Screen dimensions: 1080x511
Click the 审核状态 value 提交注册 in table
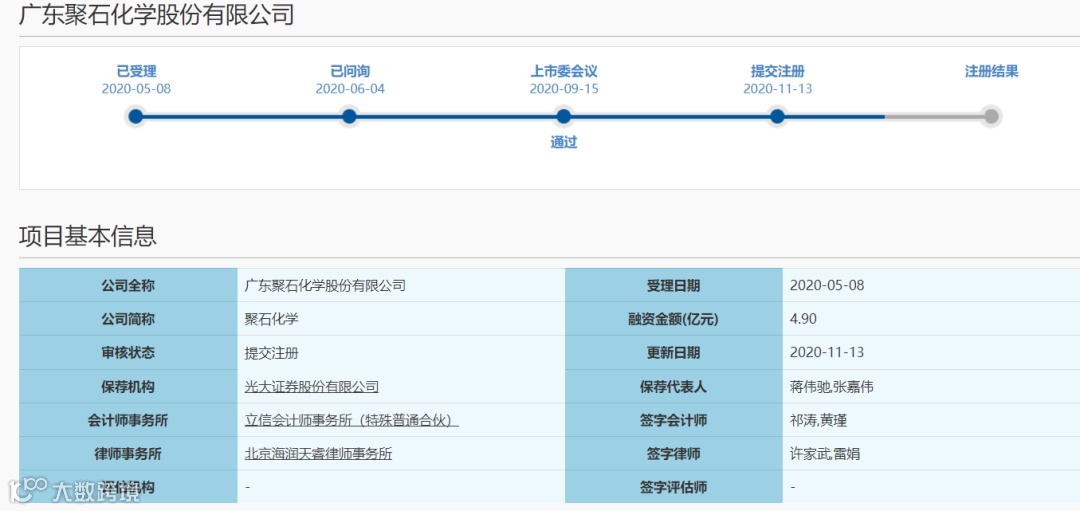272,353
